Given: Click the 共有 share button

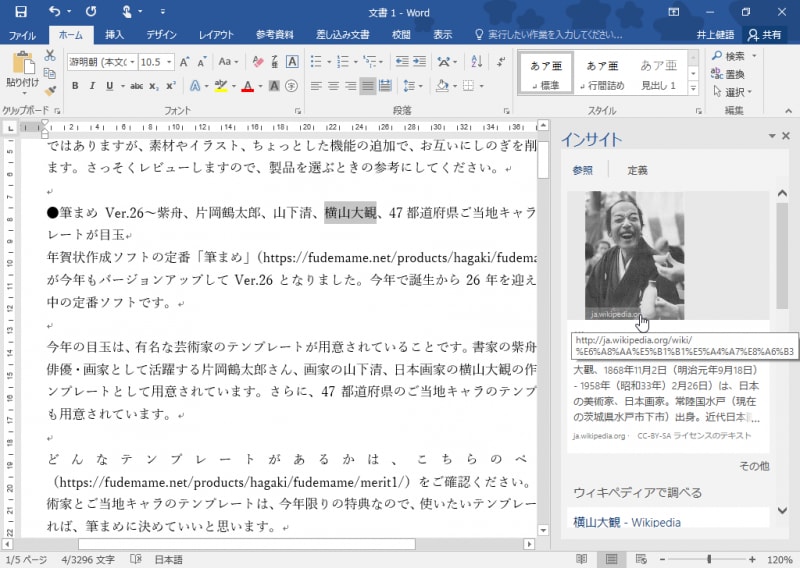Looking at the screenshot, I should [x=764, y=35].
